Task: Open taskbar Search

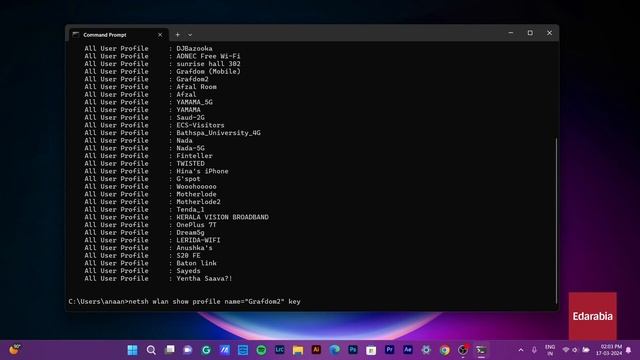Action: (151, 350)
